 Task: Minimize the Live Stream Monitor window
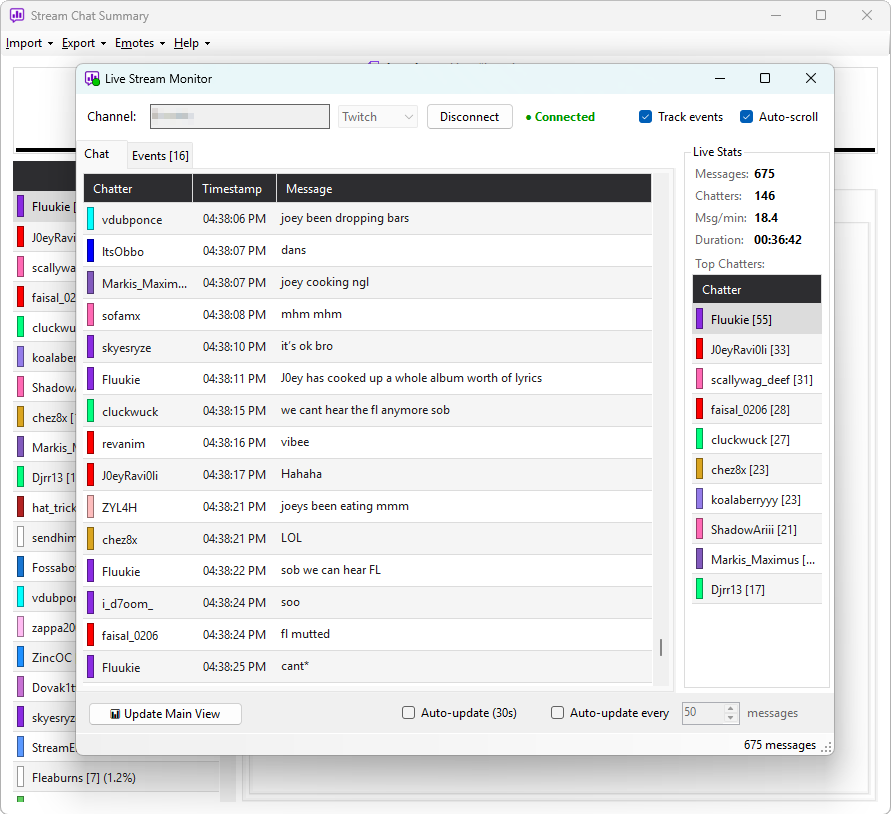(x=720, y=78)
